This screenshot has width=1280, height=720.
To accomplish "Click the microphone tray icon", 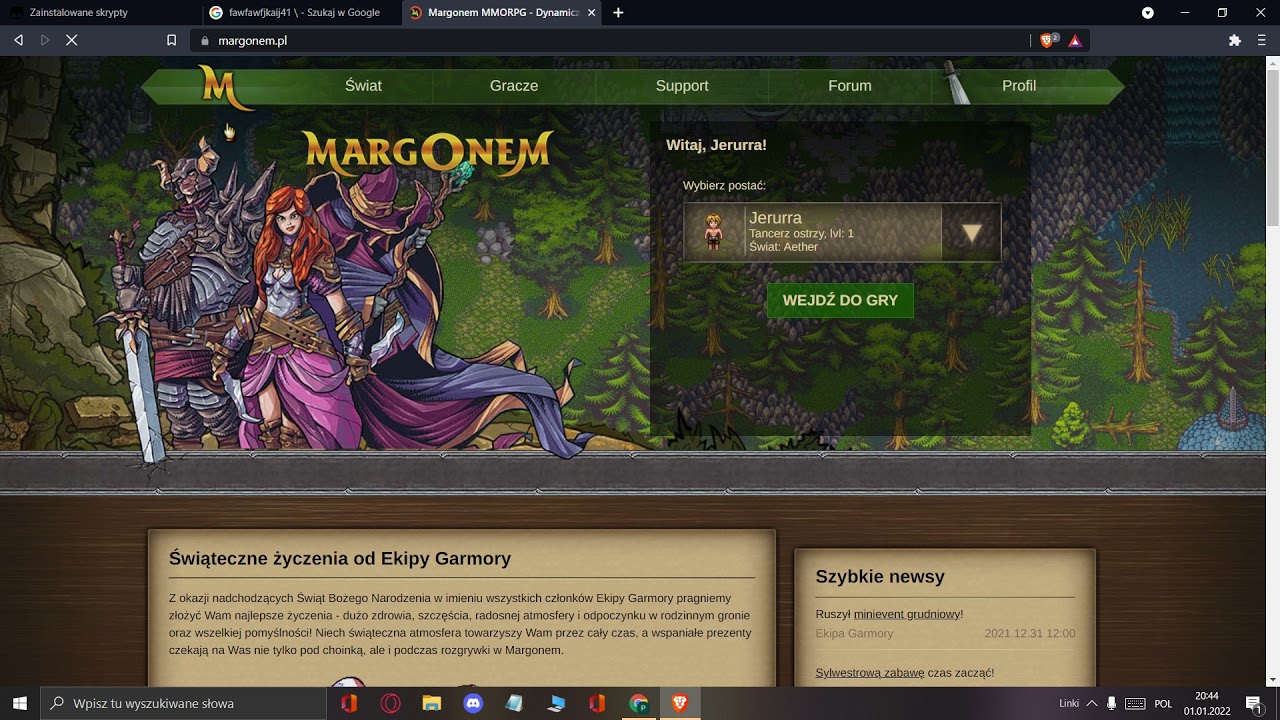I will click(1112, 703).
